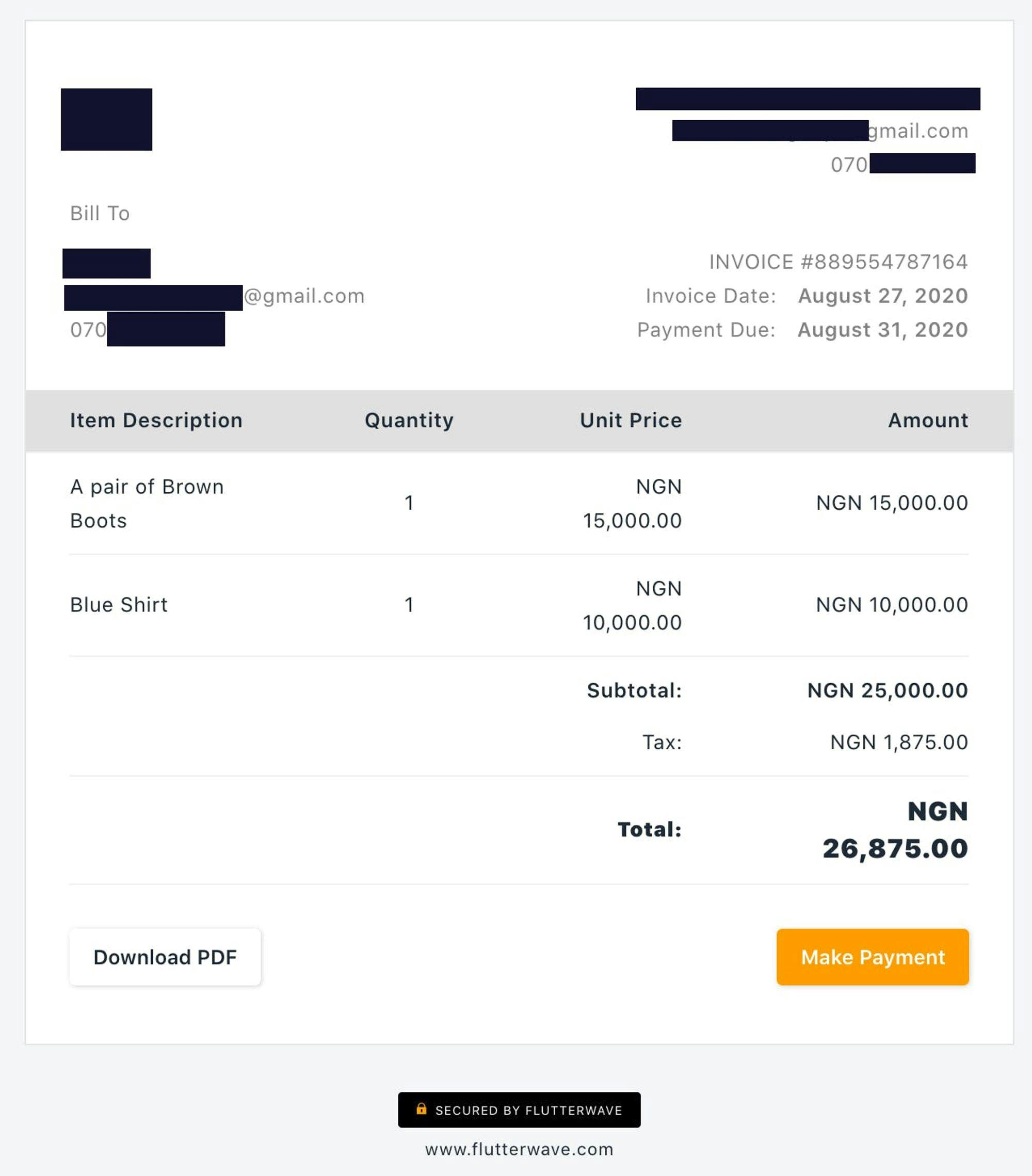Screen dimensions: 1032x1176
Task: Click the Blue Shirt amount NGN 10,000.00
Action: 892,605
